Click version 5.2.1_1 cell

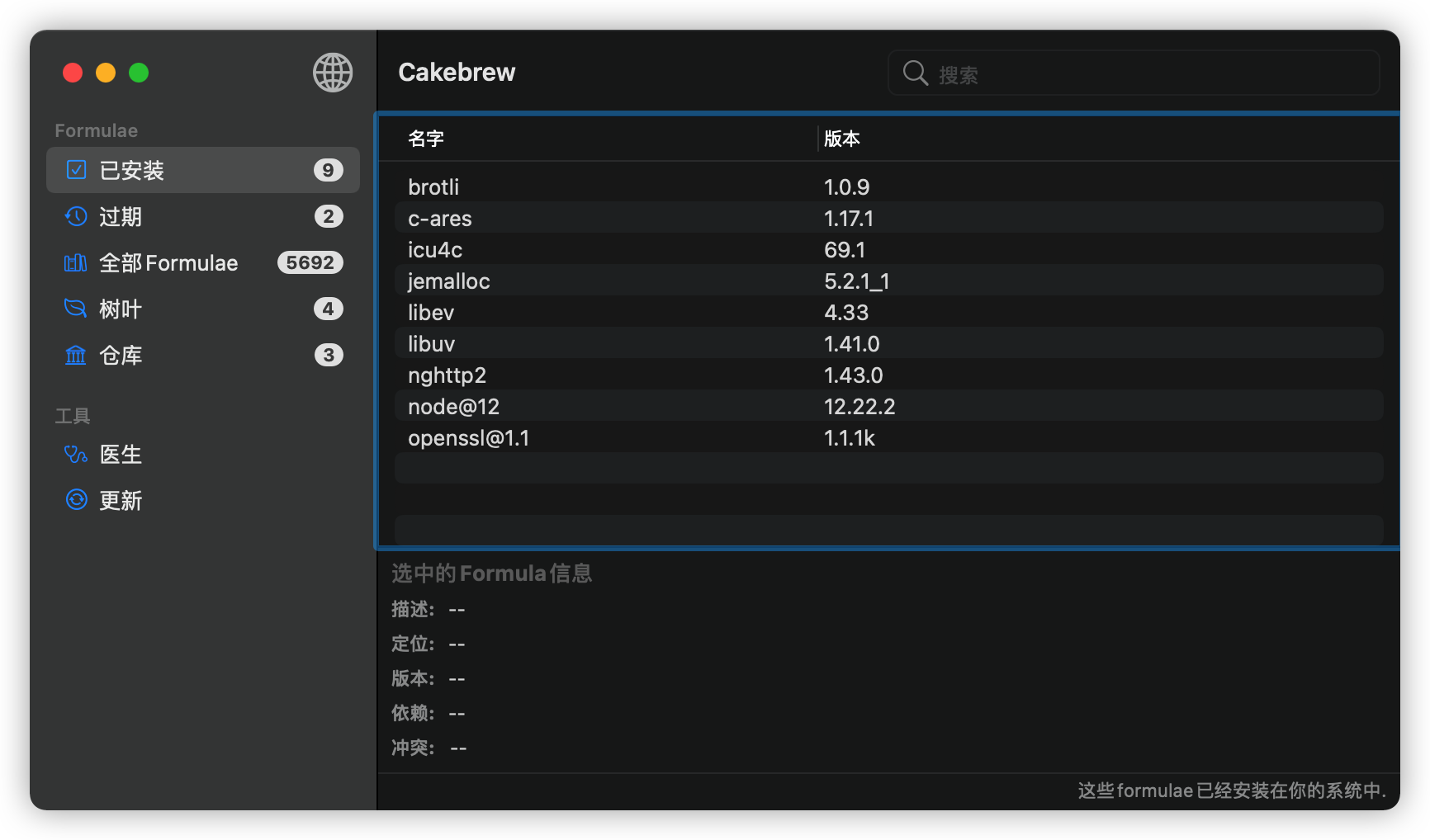pos(856,281)
